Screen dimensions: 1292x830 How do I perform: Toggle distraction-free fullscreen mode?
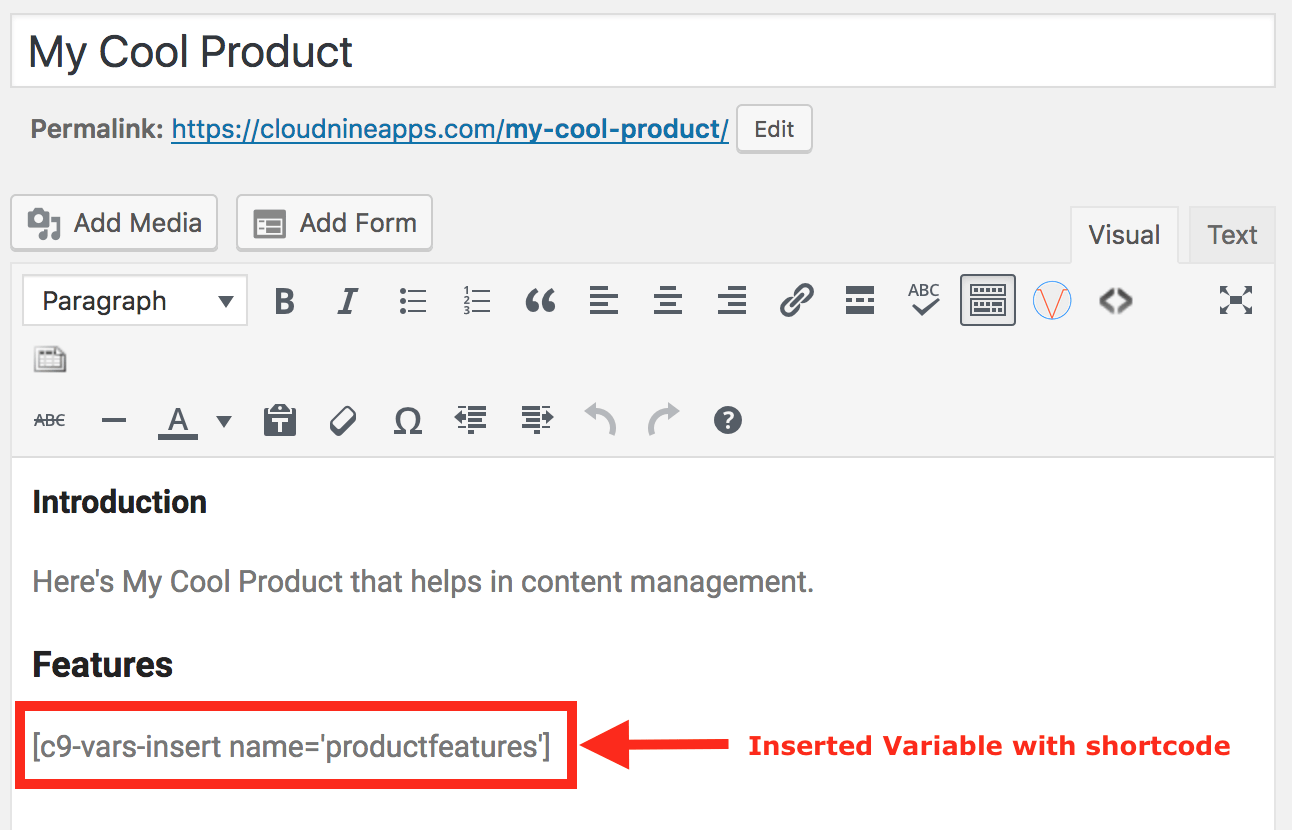point(1236,300)
